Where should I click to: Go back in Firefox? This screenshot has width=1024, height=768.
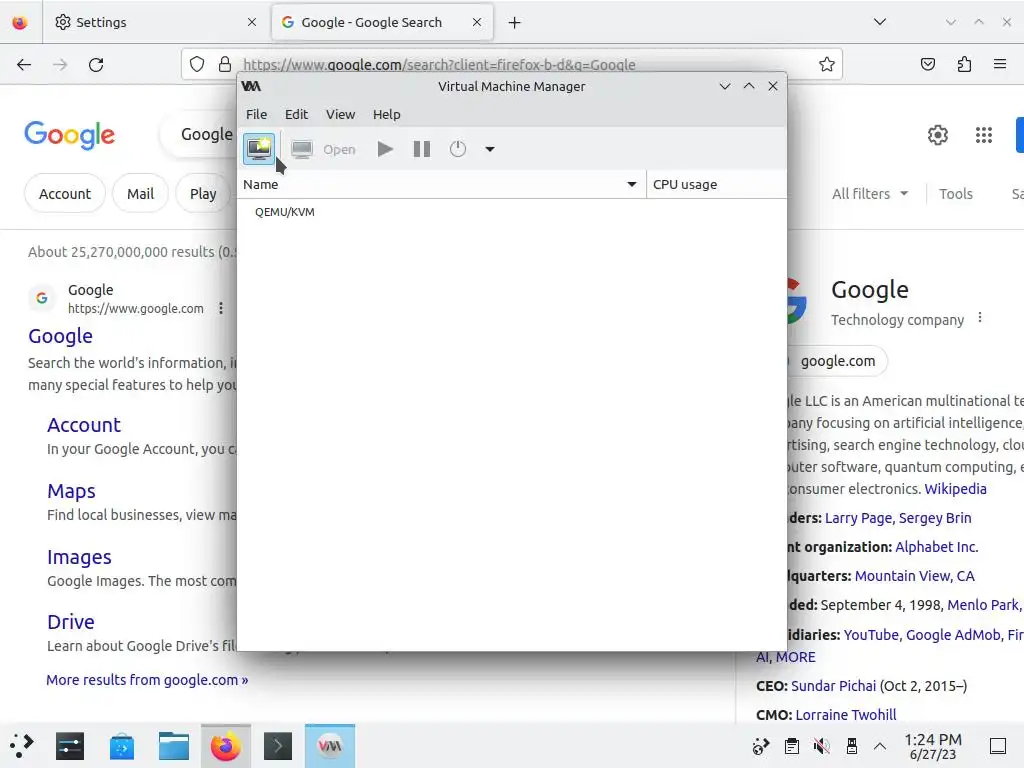pyautogui.click(x=24, y=64)
